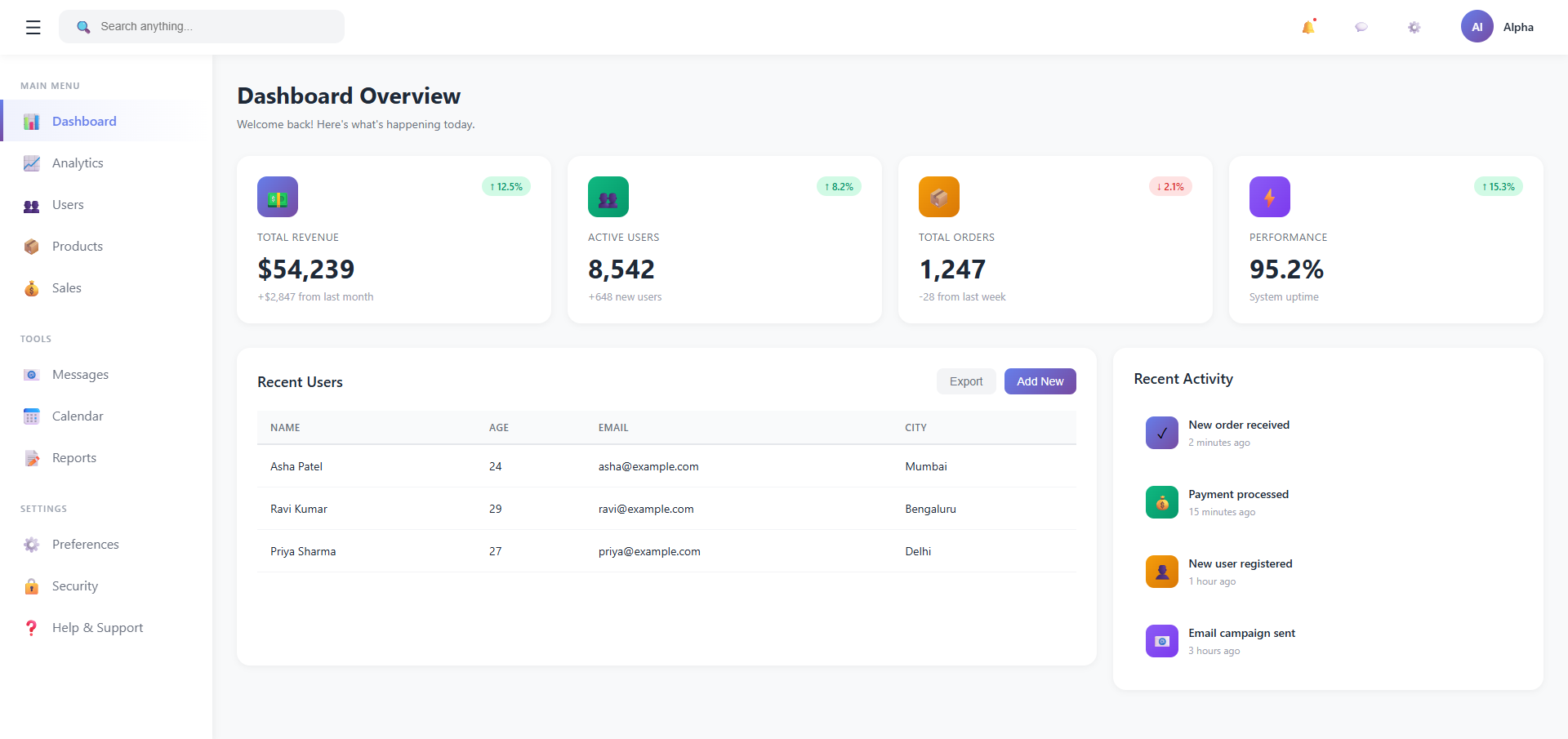Click the Export button
Viewport: 1568px width, 739px height.
click(x=965, y=381)
